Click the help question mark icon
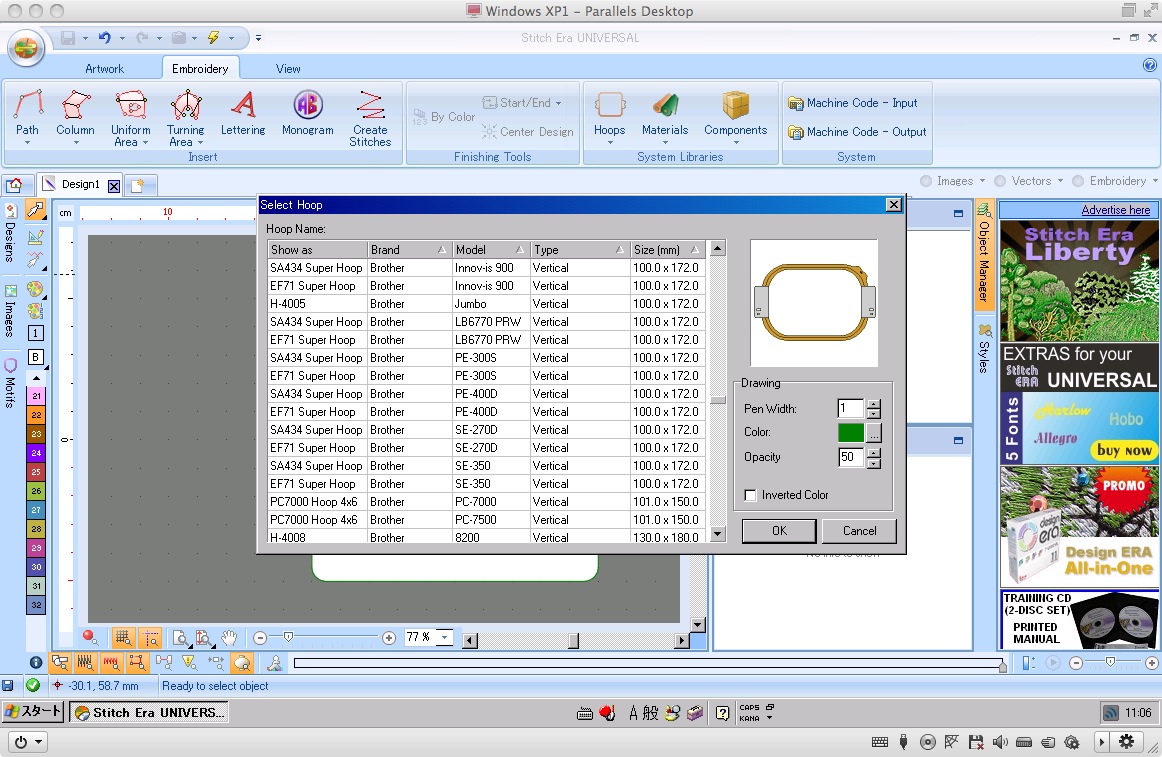Image resolution: width=1162 pixels, height=757 pixels. 1149,65
